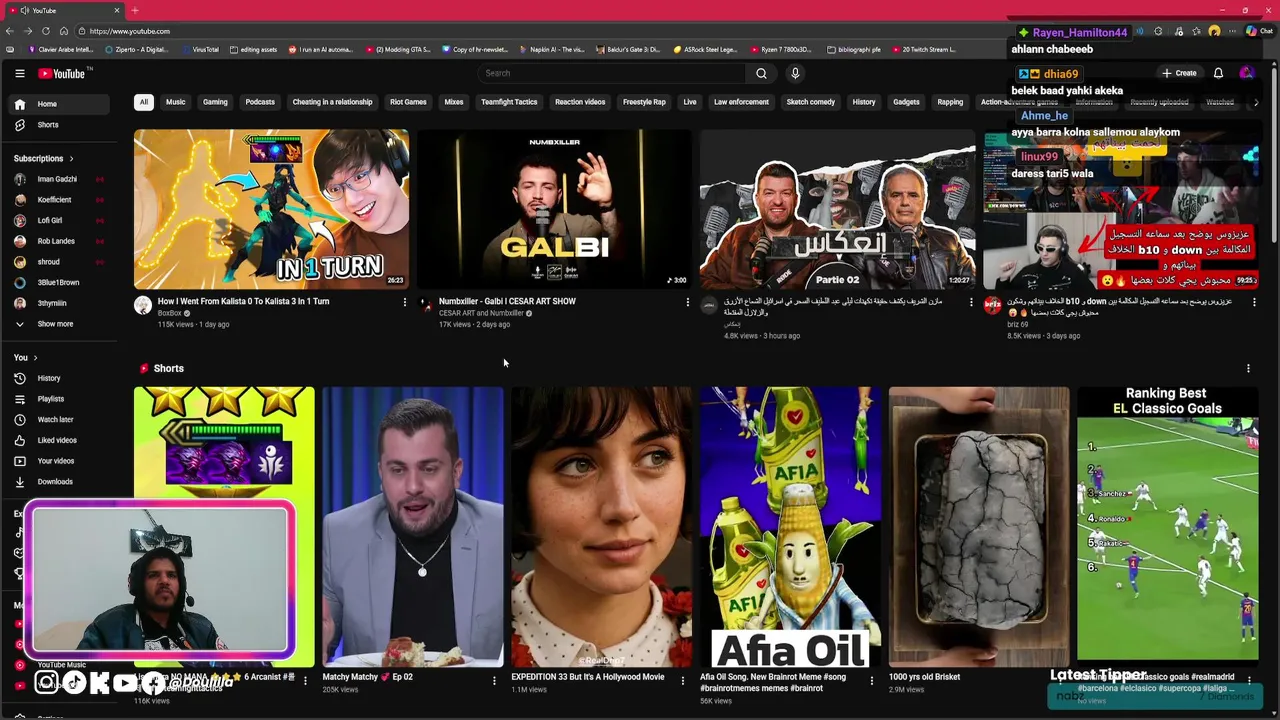Select the All filter chip
Image resolution: width=1280 pixels, height=720 pixels.
point(144,102)
